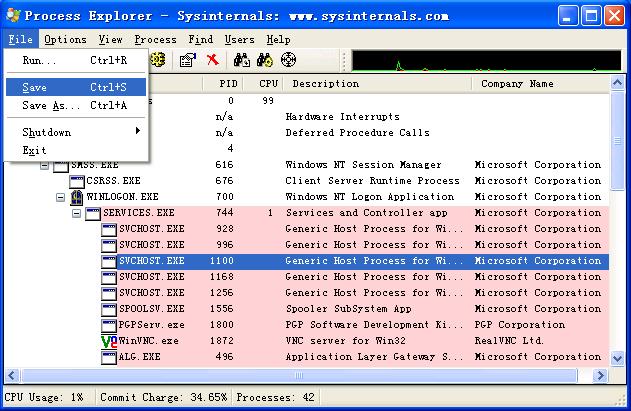
Task: Collapse the WINLOGON.EXE tree node
Action: 60,197
